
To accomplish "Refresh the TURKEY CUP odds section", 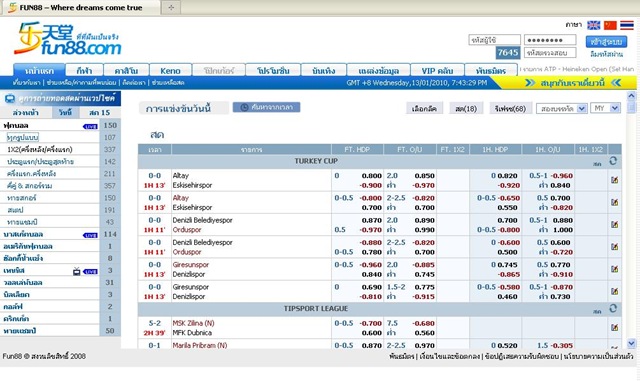I will click(613, 161).
